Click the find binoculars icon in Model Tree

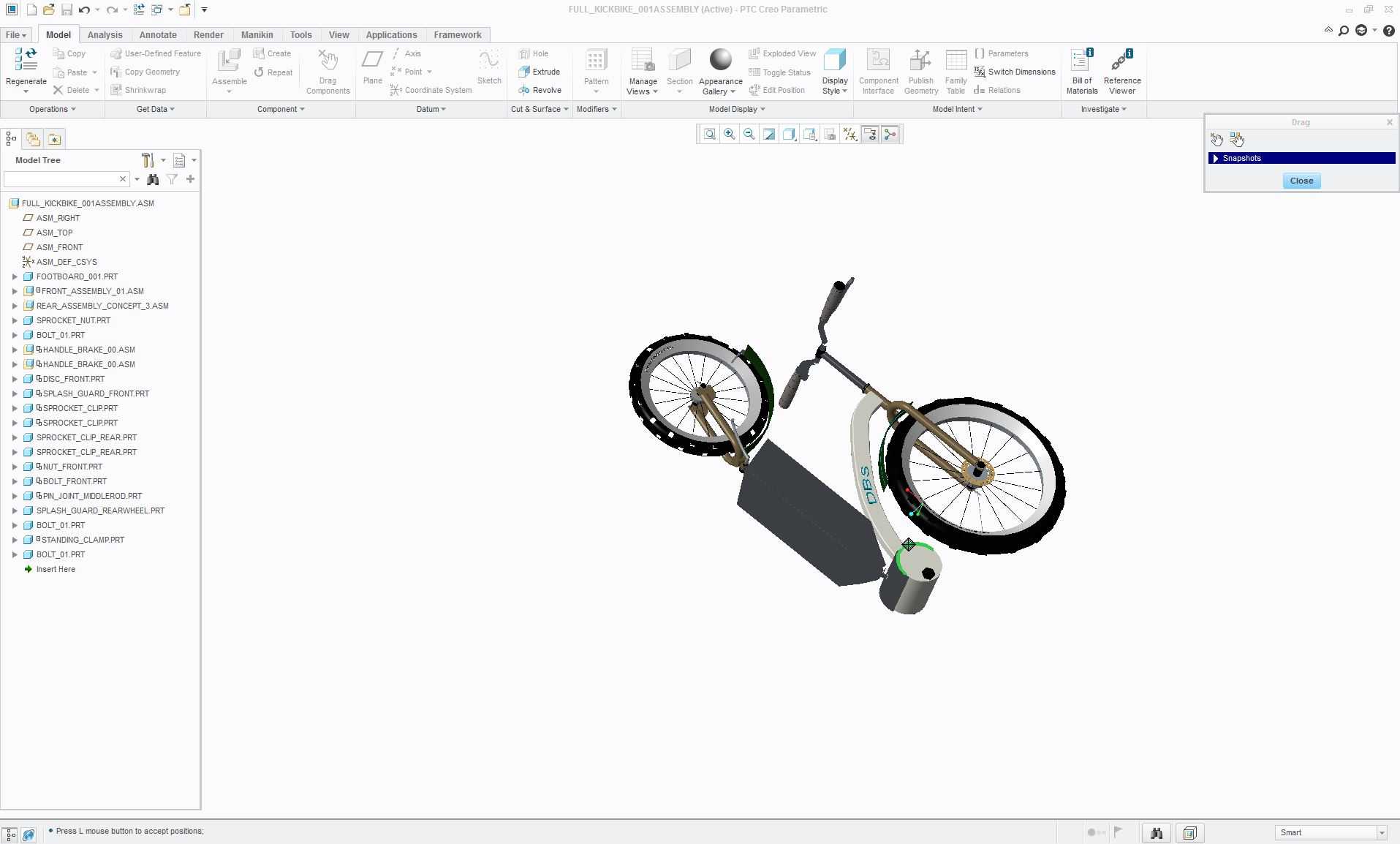pos(153,179)
